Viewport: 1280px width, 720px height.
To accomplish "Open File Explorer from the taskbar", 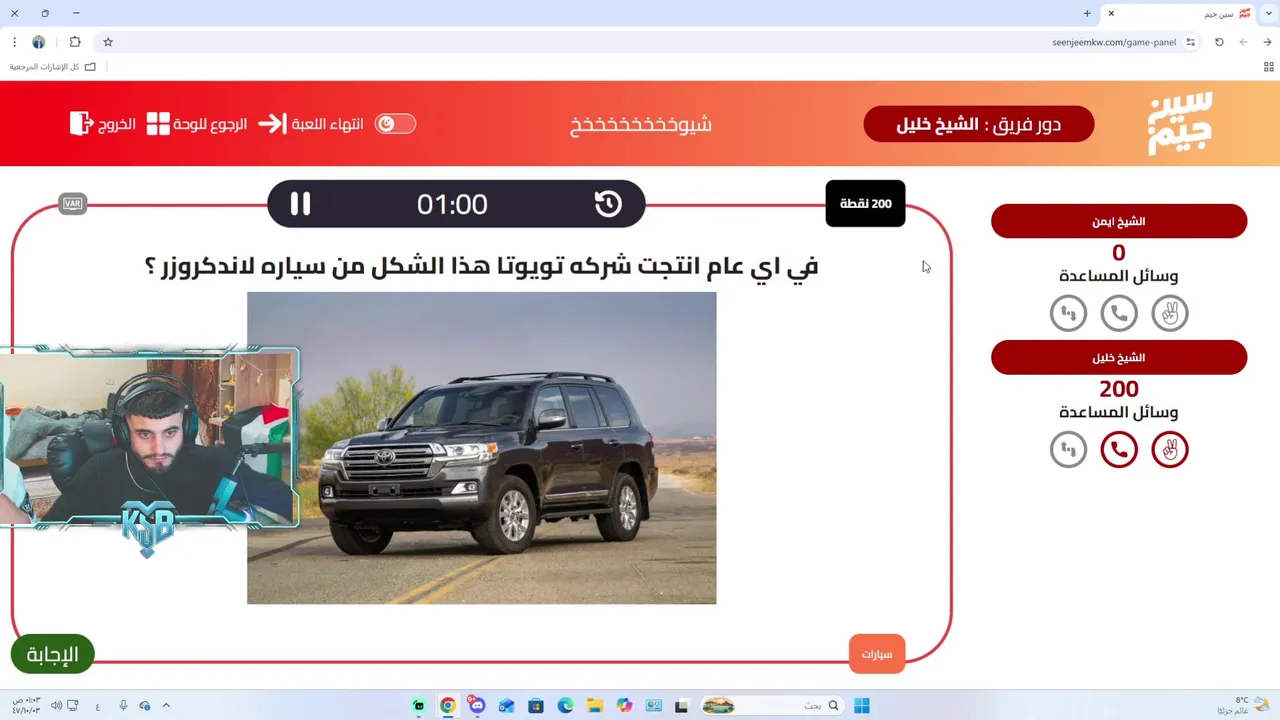I will pyautogui.click(x=594, y=705).
